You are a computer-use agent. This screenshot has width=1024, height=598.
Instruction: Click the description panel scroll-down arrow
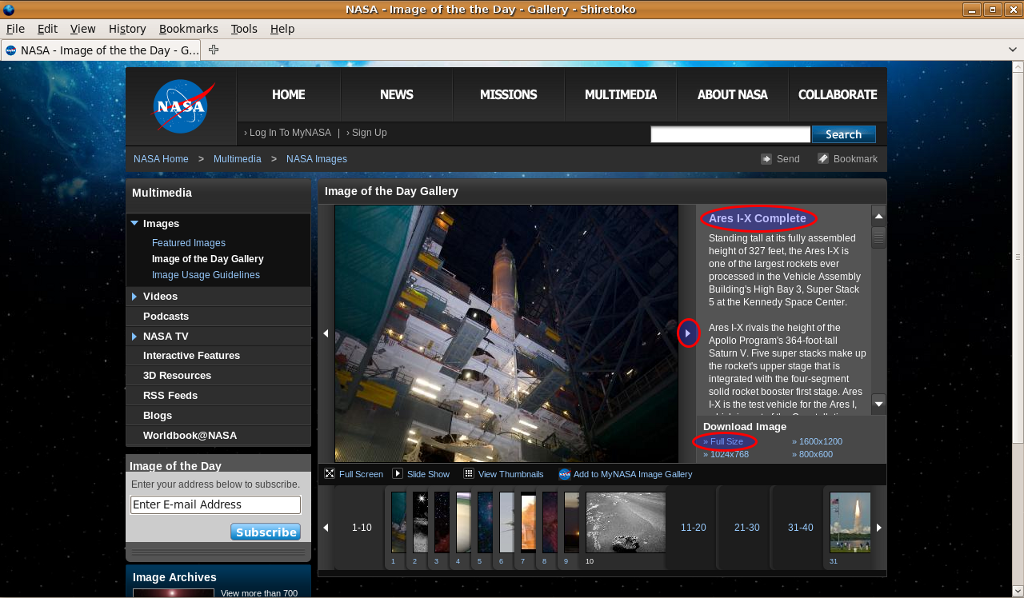click(879, 404)
